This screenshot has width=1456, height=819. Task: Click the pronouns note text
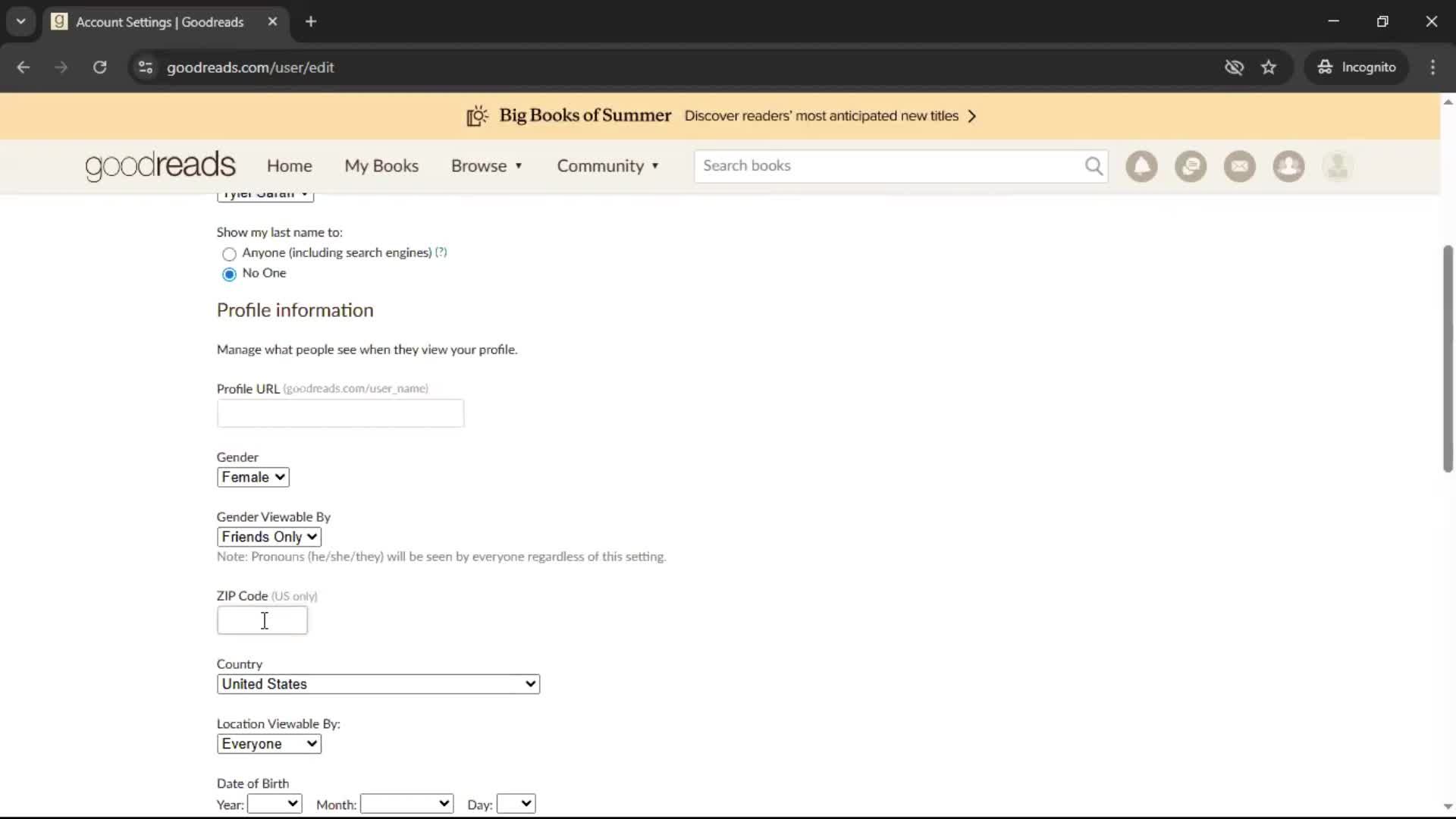click(441, 557)
